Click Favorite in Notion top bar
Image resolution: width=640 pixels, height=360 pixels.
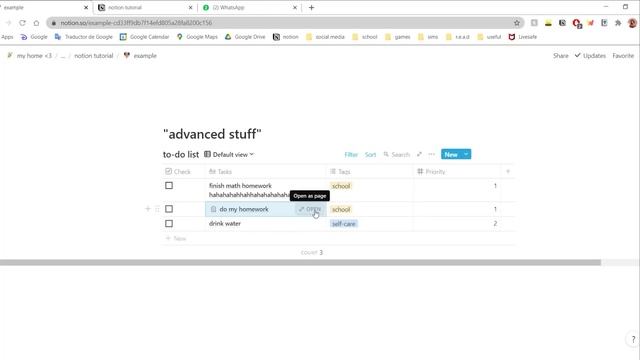(623, 56)
